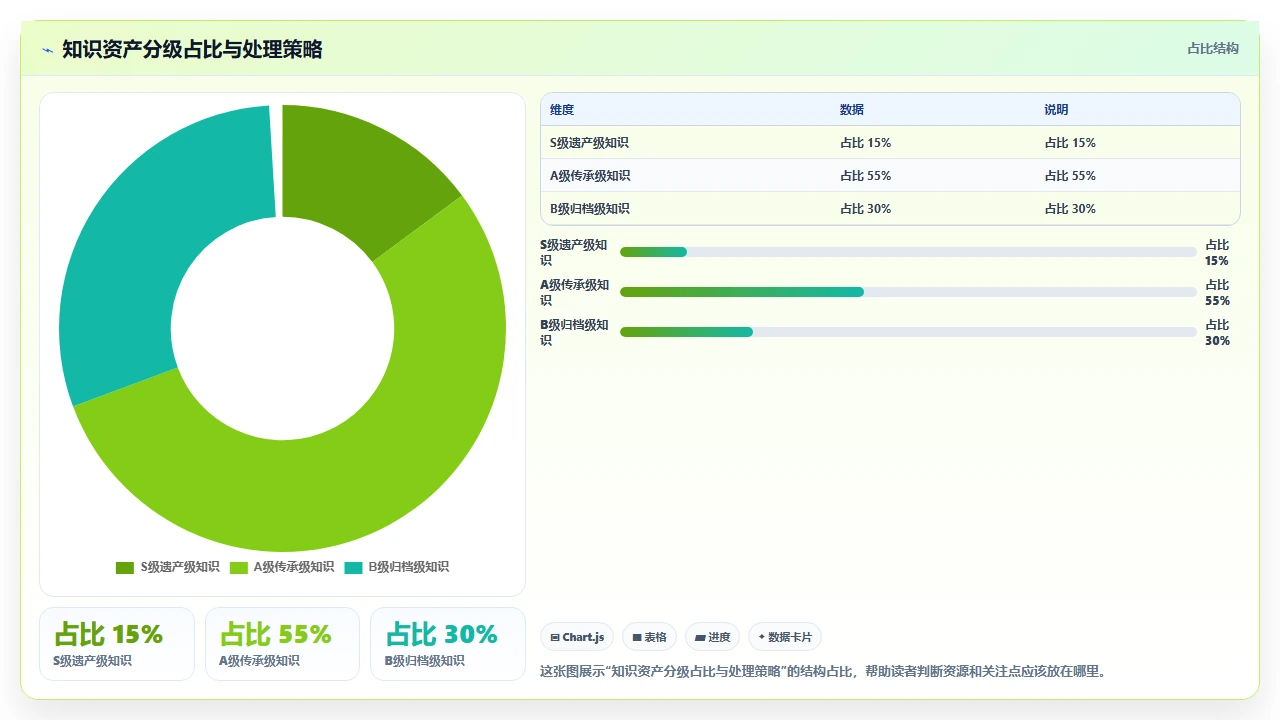Click the description sentence below the tags
This screenshot has height=720, width=1280.
825,671
